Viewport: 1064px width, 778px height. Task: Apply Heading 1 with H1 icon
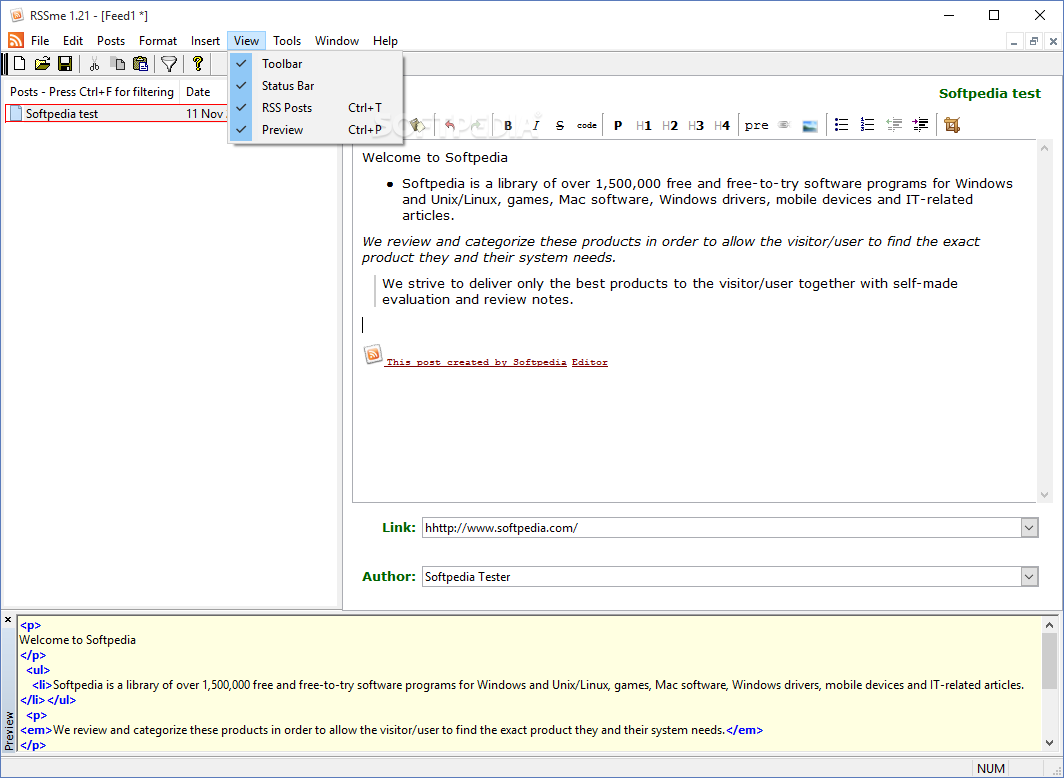pyautogui.click(x=644, y=125)
